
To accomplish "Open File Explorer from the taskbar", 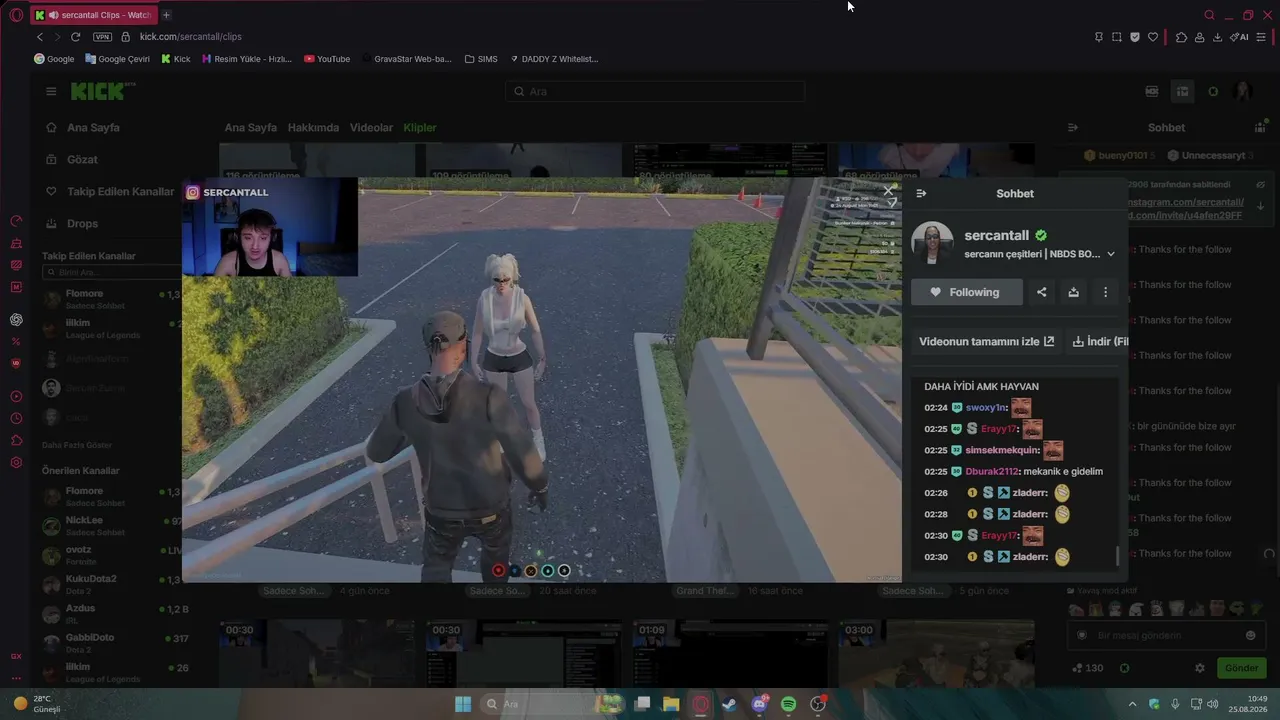I will click(x=671, y=704).
